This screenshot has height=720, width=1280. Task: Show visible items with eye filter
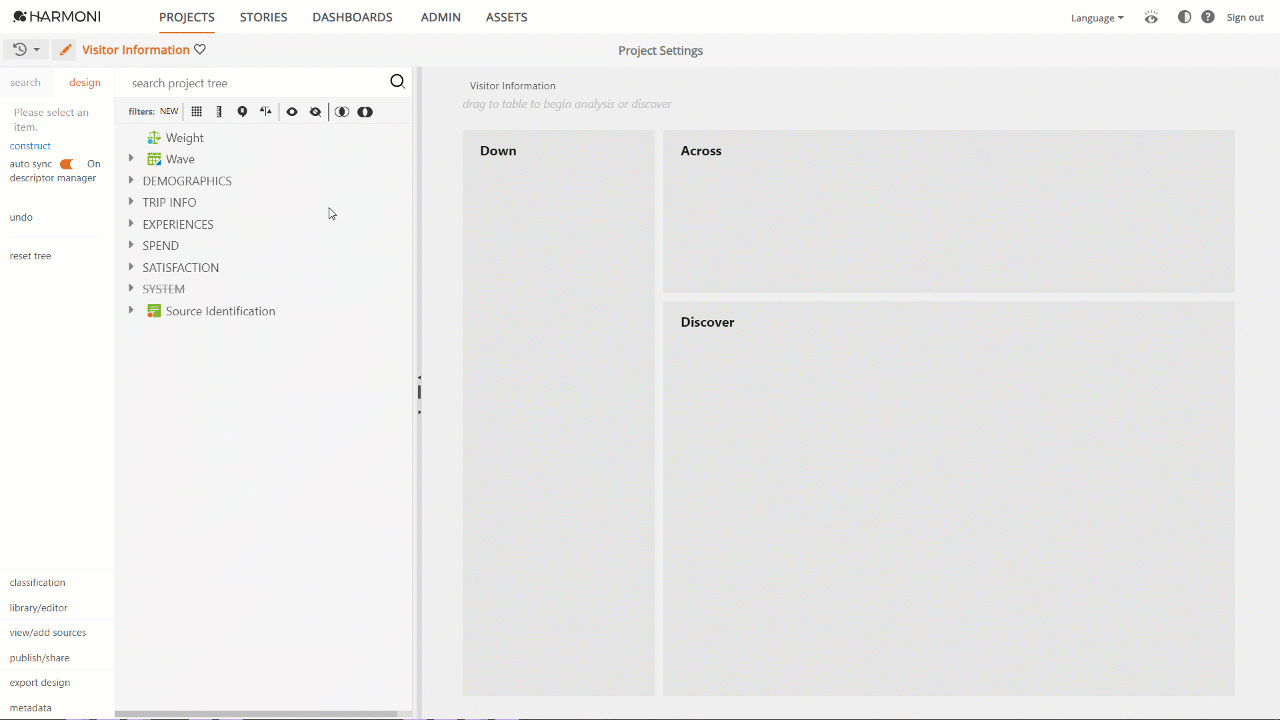coord(292,112)
